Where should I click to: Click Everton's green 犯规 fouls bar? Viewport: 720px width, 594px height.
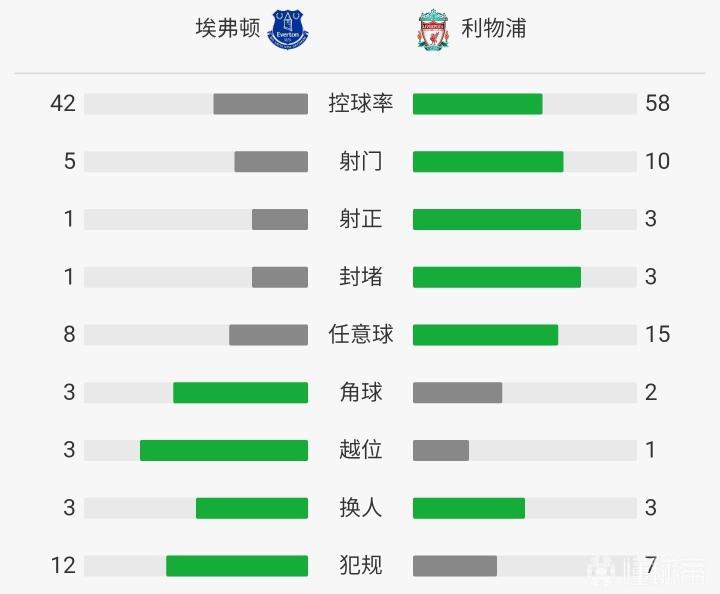237,566
